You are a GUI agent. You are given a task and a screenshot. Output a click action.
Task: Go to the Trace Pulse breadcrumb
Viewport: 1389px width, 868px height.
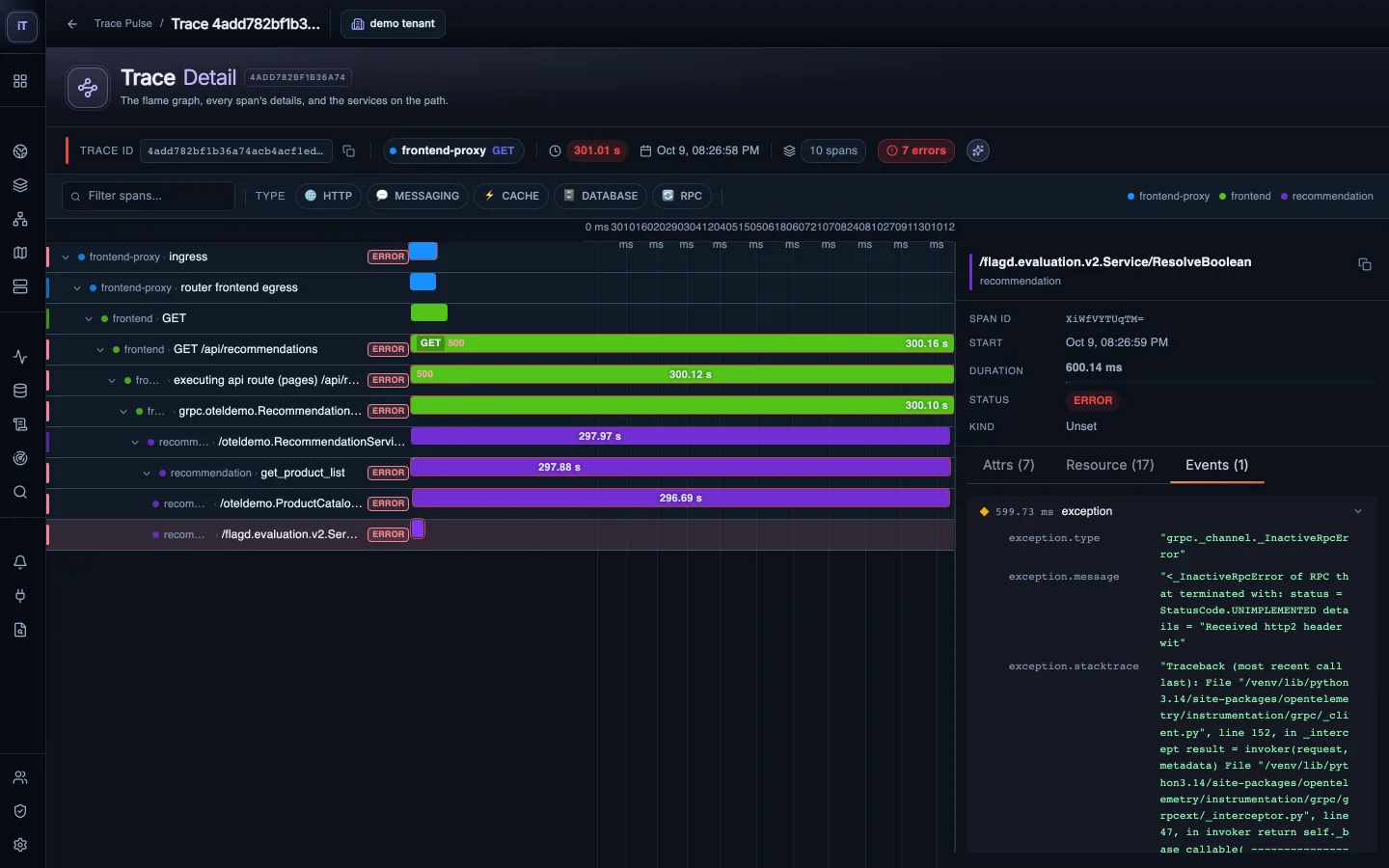click(123, 24)
